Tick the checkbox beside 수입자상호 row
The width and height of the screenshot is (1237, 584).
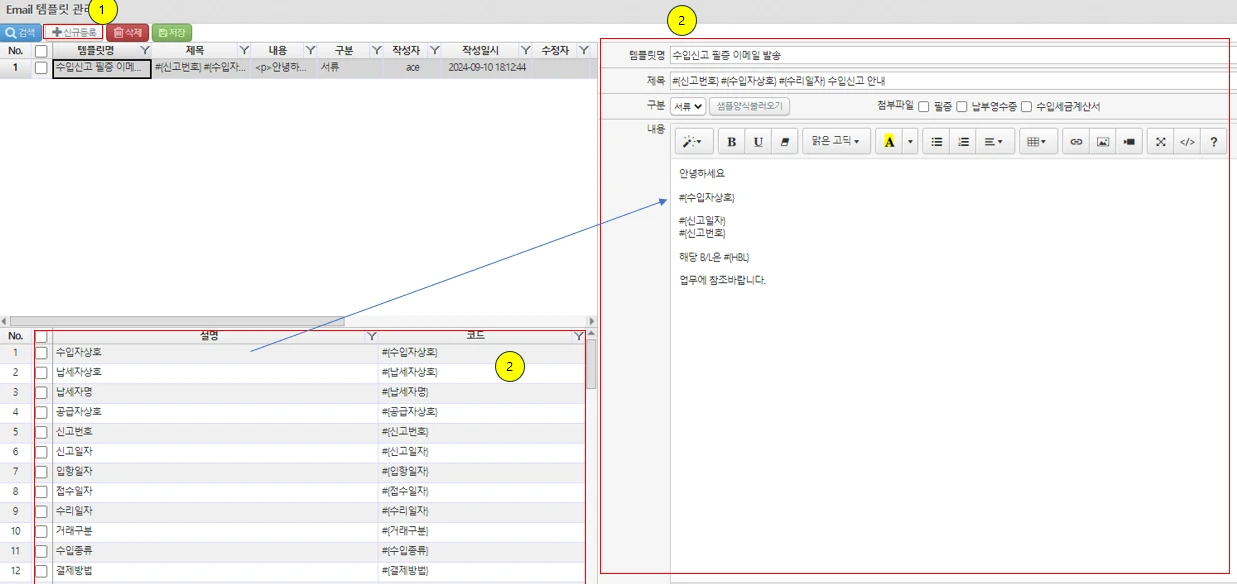41,353
